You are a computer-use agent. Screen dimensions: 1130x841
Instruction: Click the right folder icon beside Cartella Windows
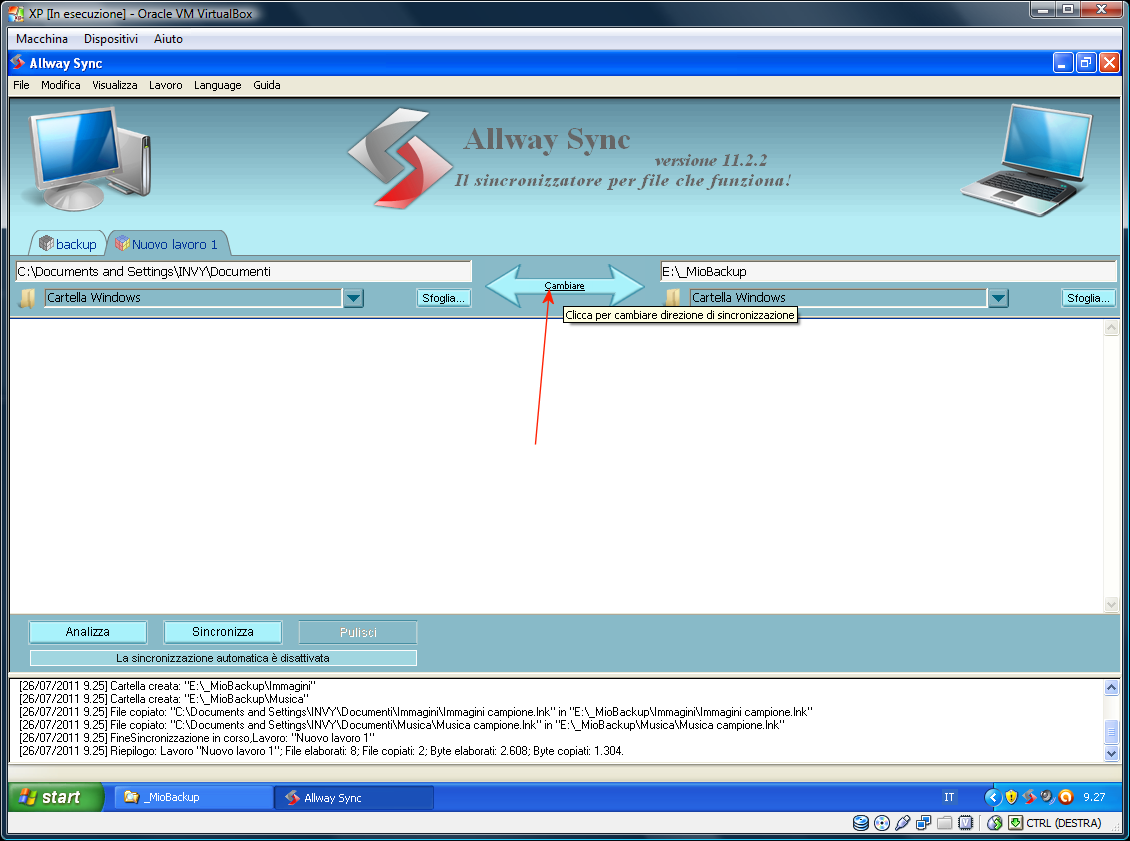pos(672,298)
